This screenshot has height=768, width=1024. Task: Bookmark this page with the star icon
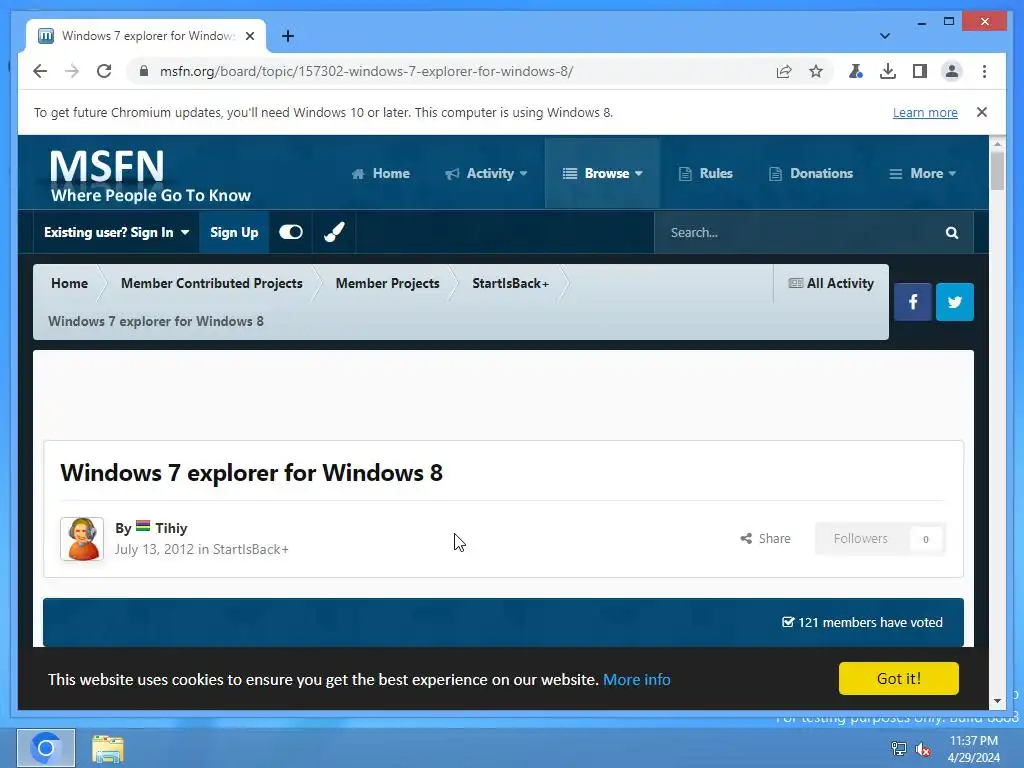(816, 71)
